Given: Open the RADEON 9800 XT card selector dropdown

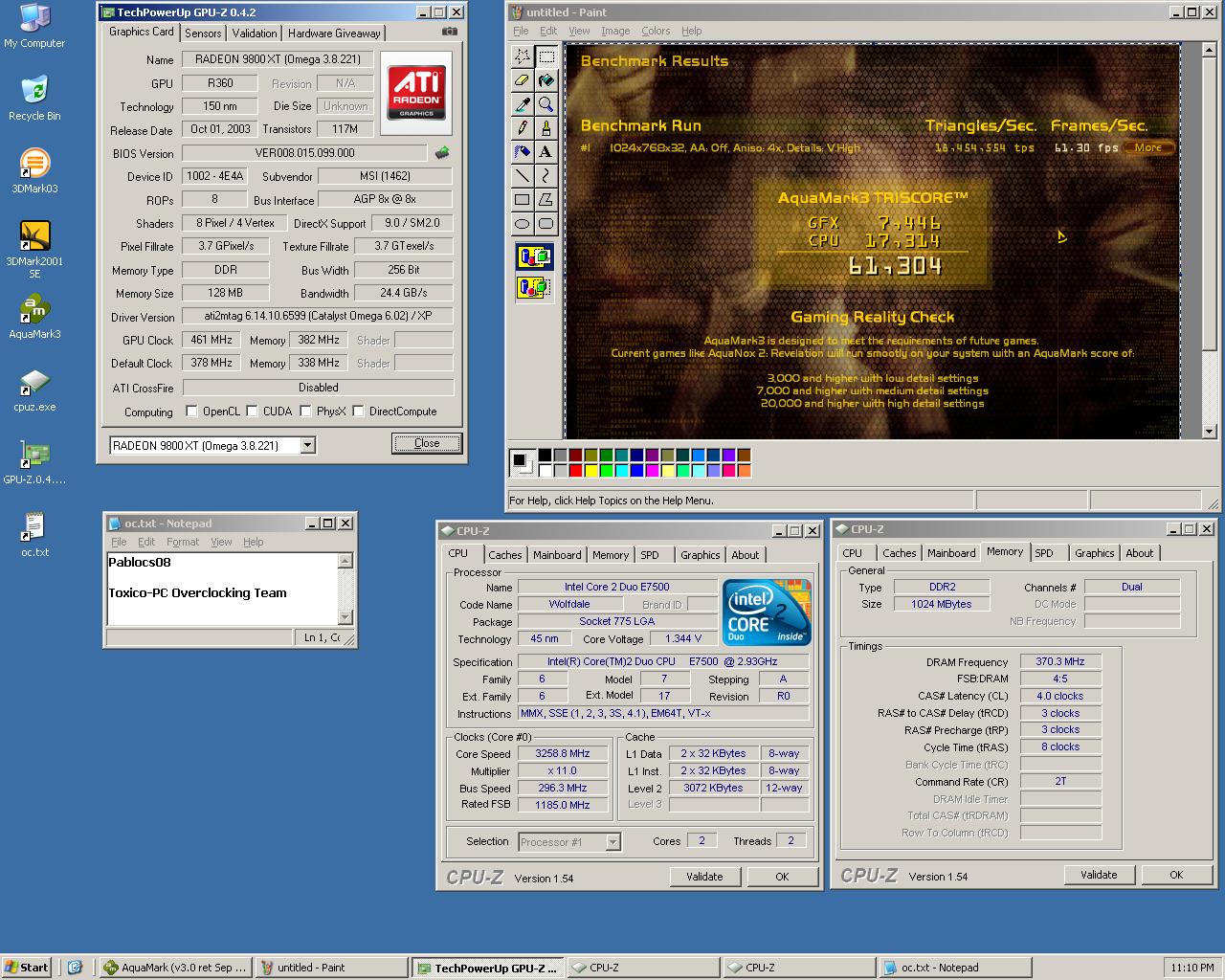Looking at the screenshot, I should coord(307,445).
